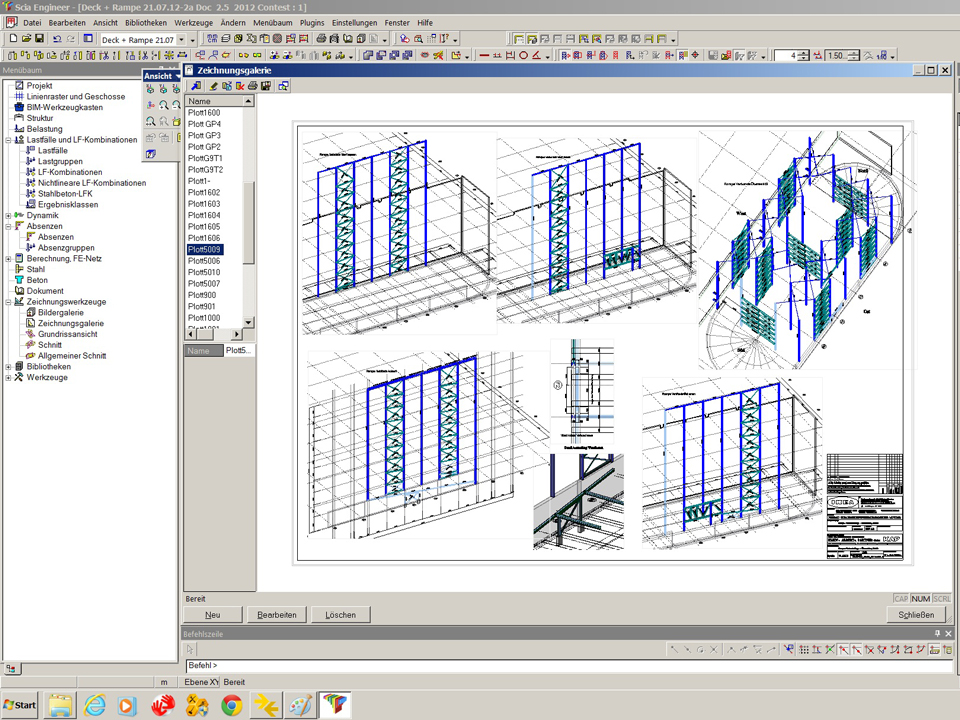Select Plott5006 in the drawing list
960x720 pixels.
205,261
